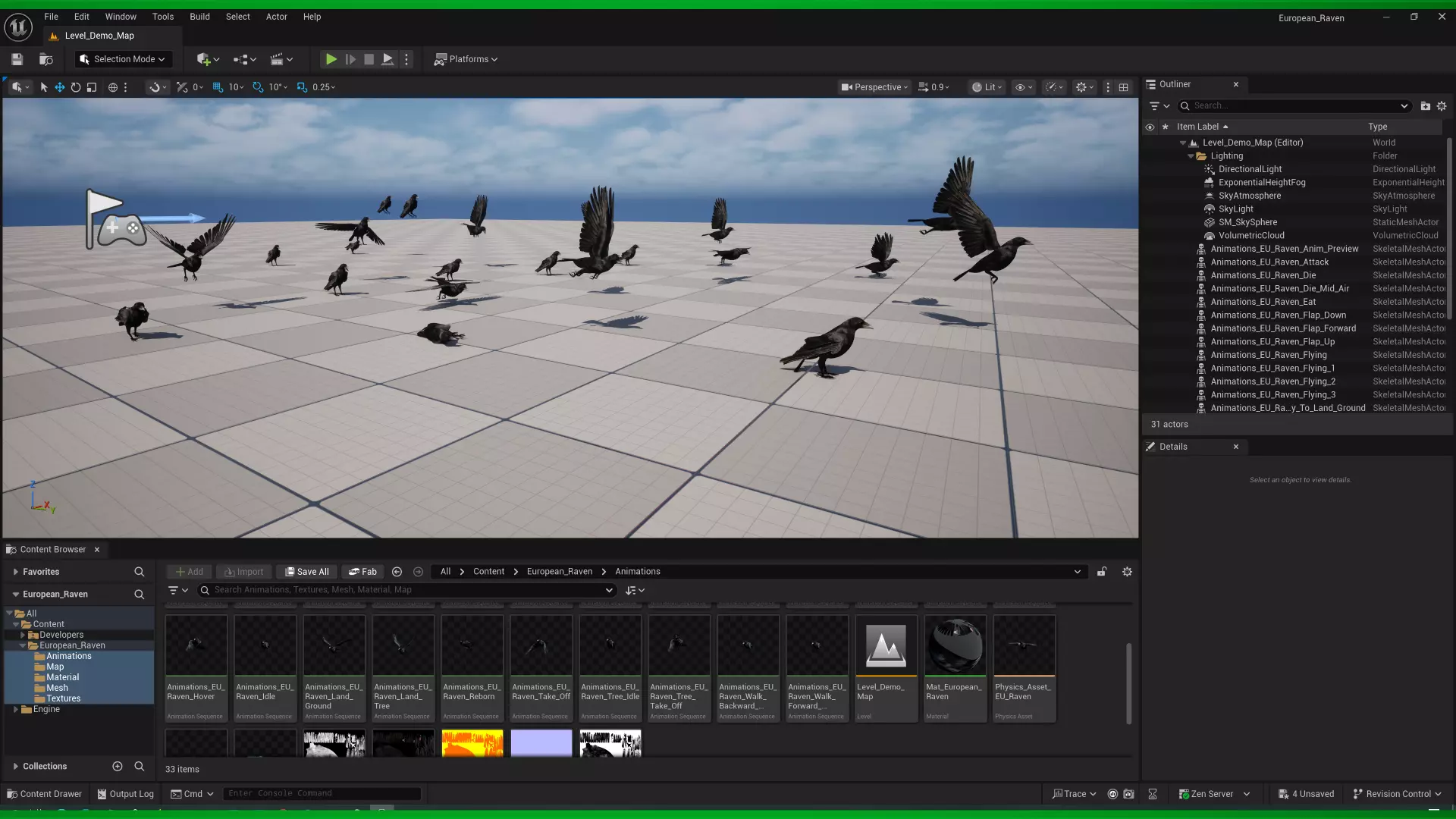Open the Build menu
Image resolution: width=1456 pixels, height=819 pixels.
coord(199,17)
